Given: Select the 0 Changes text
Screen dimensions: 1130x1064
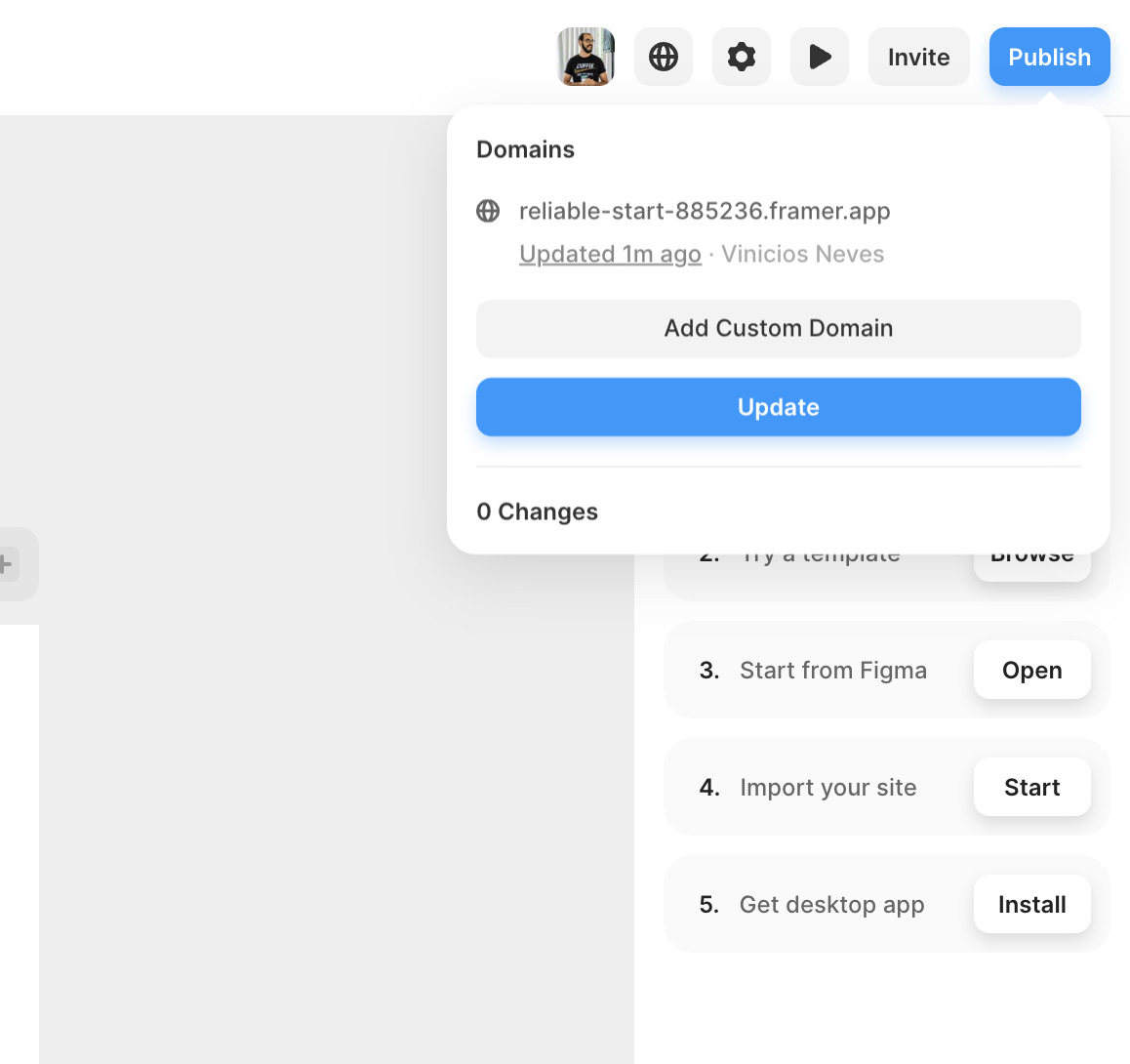Looking at the screenshot, I should [537, 512].
